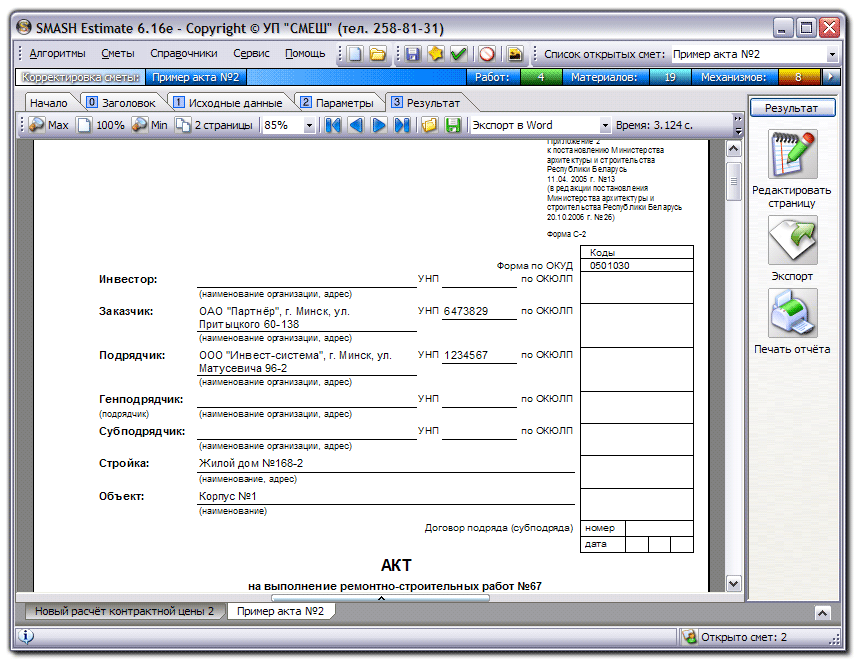Open estimate using the folder icon

pyautogui.click(x=378, y=54)
